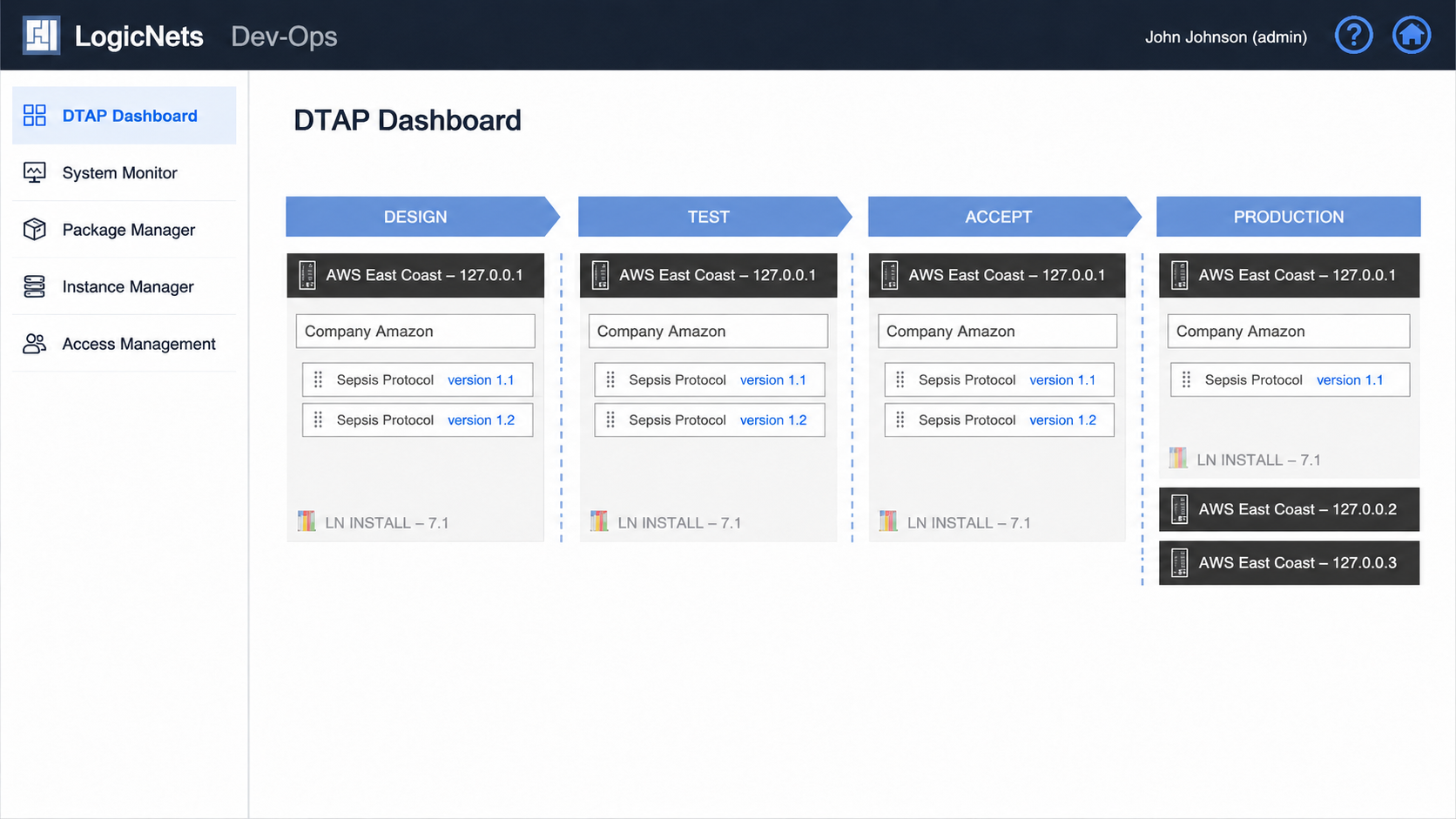Go to home via house icon
This screenshot has height=819, width=1456.
(1411, 36)
